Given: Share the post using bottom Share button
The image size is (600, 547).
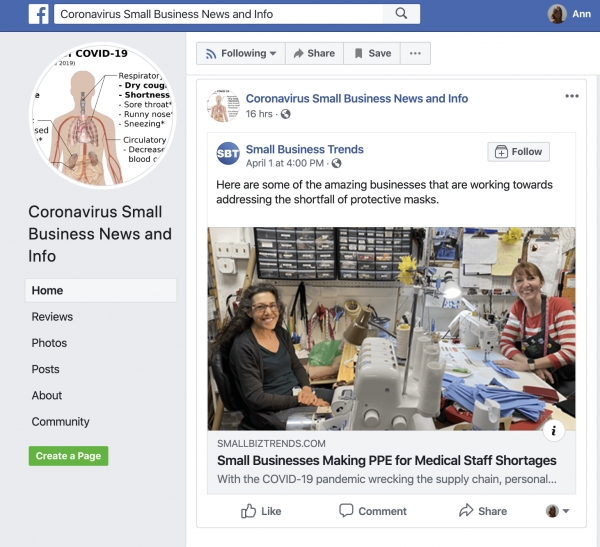Looking at the screenshot, I should coord(483,511).
